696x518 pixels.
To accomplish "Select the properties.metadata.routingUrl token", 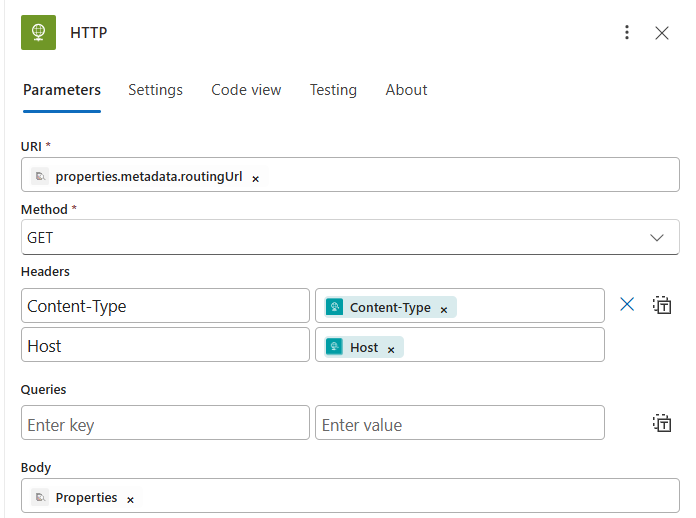I will click(148, 177).
